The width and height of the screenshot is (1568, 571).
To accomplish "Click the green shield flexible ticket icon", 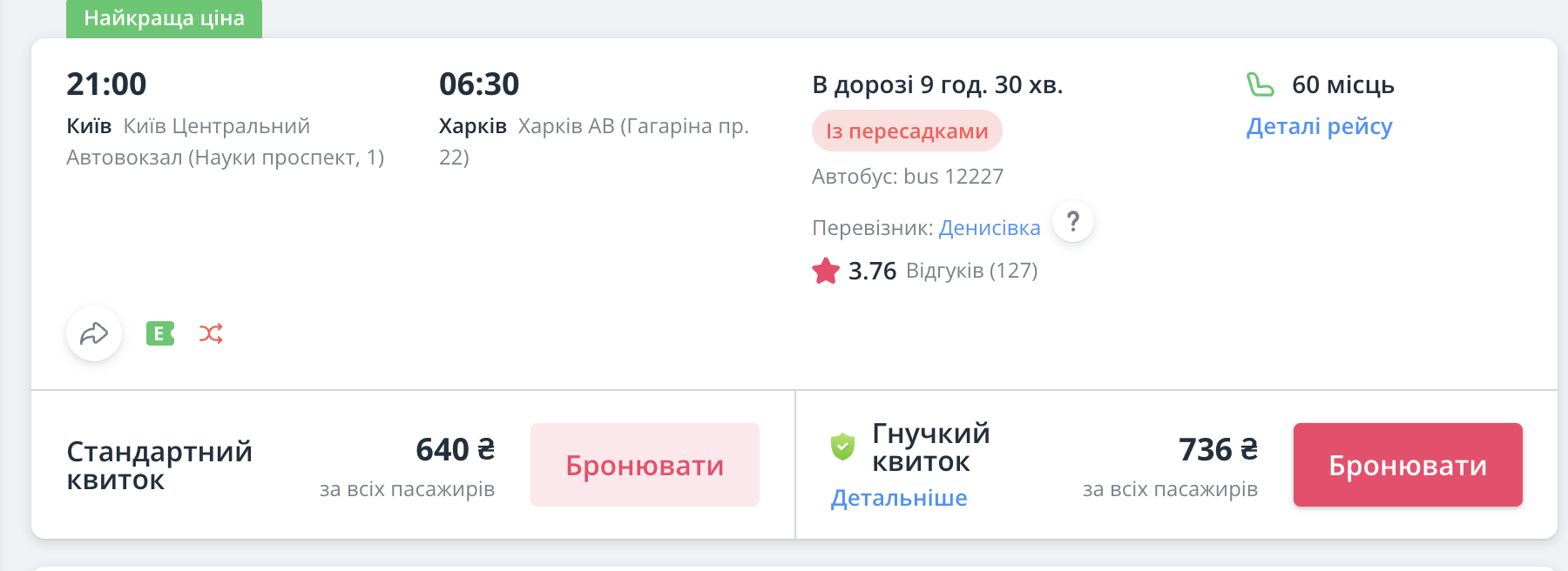I will point(842,447).
